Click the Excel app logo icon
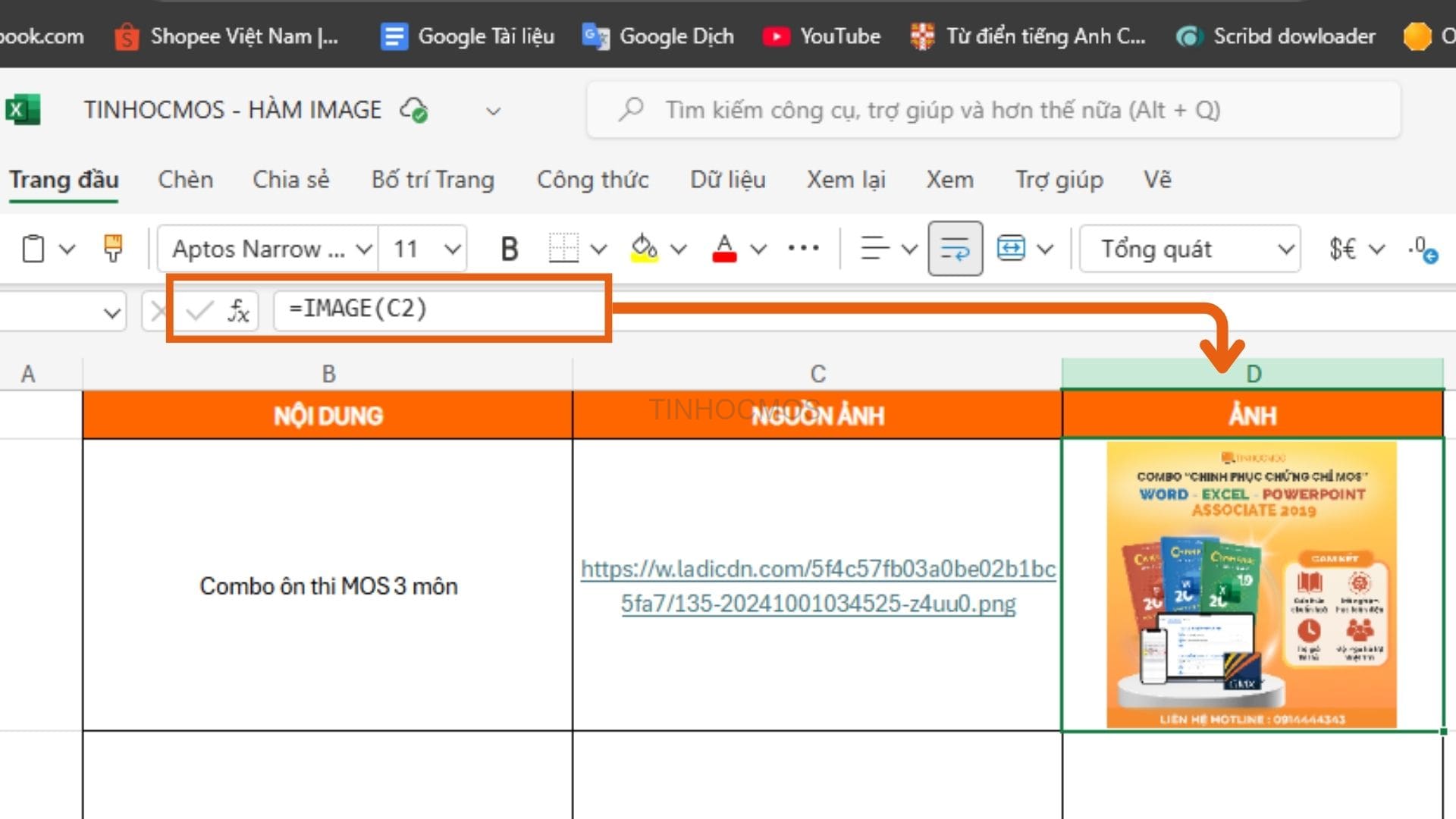Image resolution: width=1456 pixels, height=819 pixels. click(23, 110)
